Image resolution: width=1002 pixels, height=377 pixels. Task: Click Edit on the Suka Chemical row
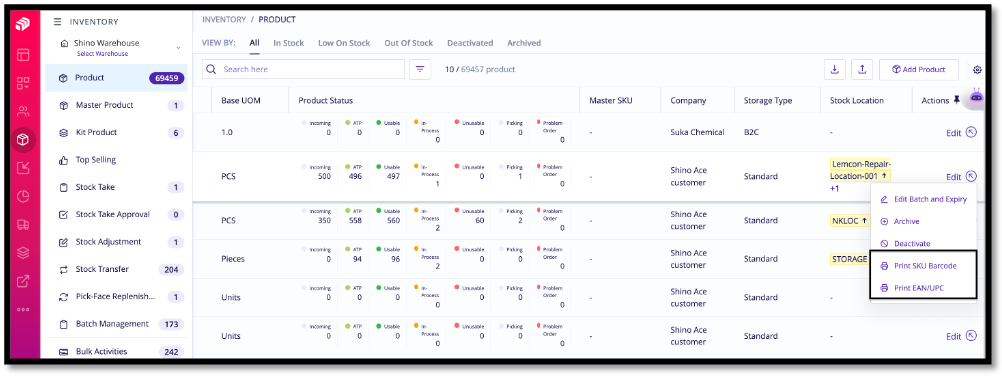(953, 133)
